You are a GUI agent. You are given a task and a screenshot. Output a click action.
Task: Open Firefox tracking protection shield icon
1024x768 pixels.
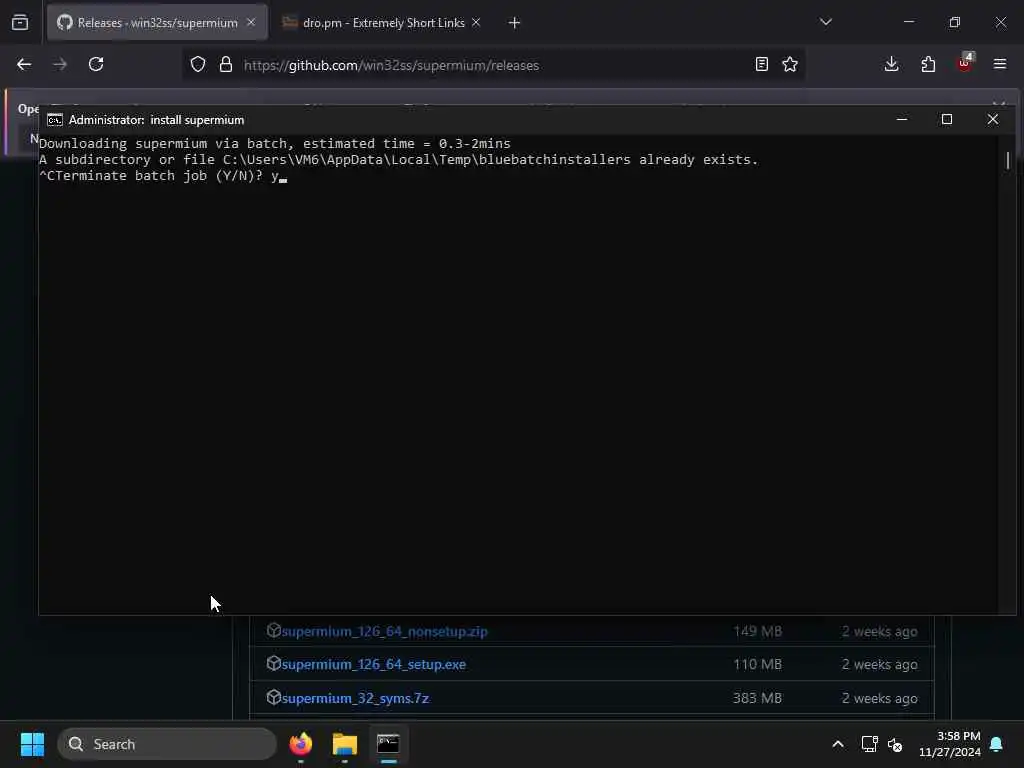[198, 64]
